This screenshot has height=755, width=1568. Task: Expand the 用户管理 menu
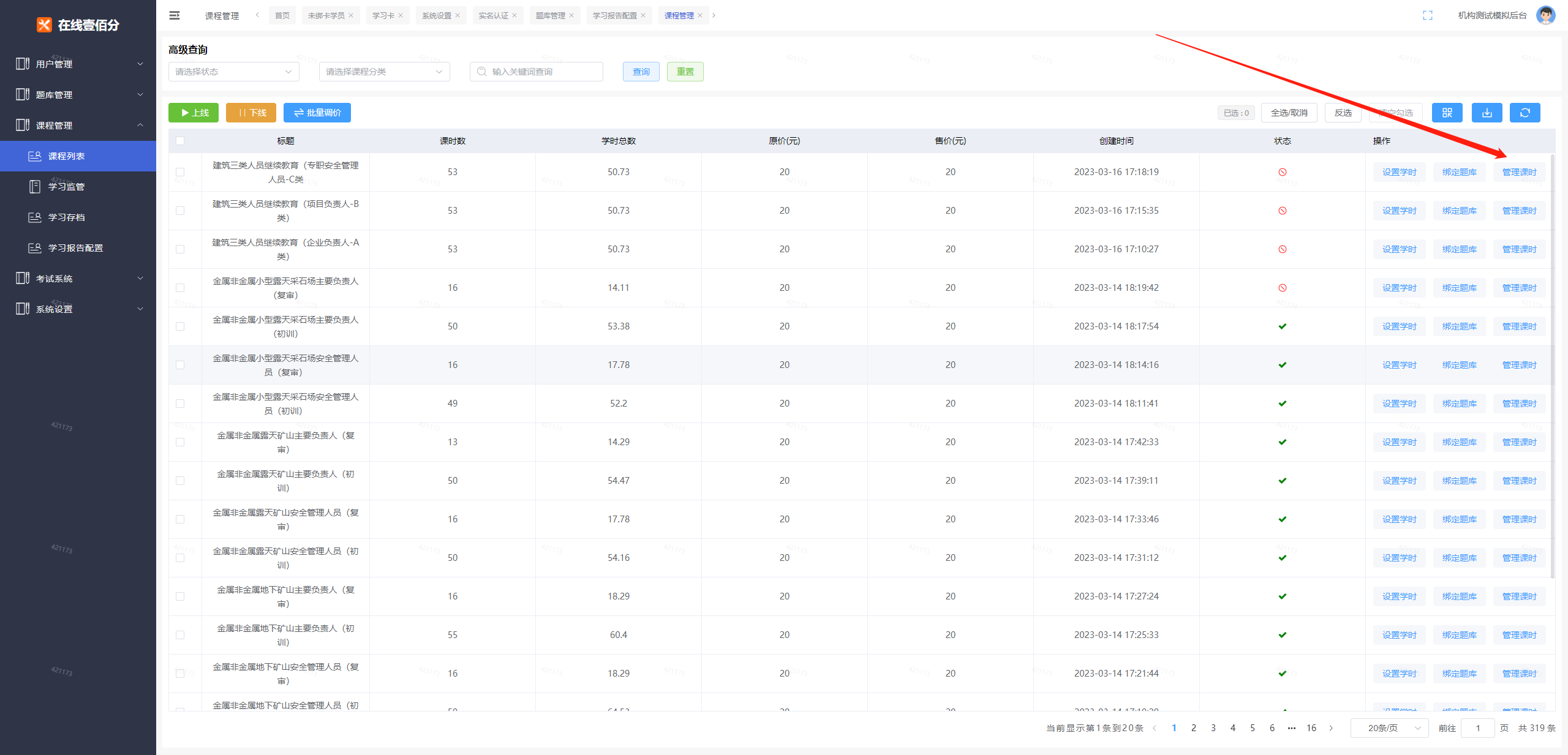[78, 64]
